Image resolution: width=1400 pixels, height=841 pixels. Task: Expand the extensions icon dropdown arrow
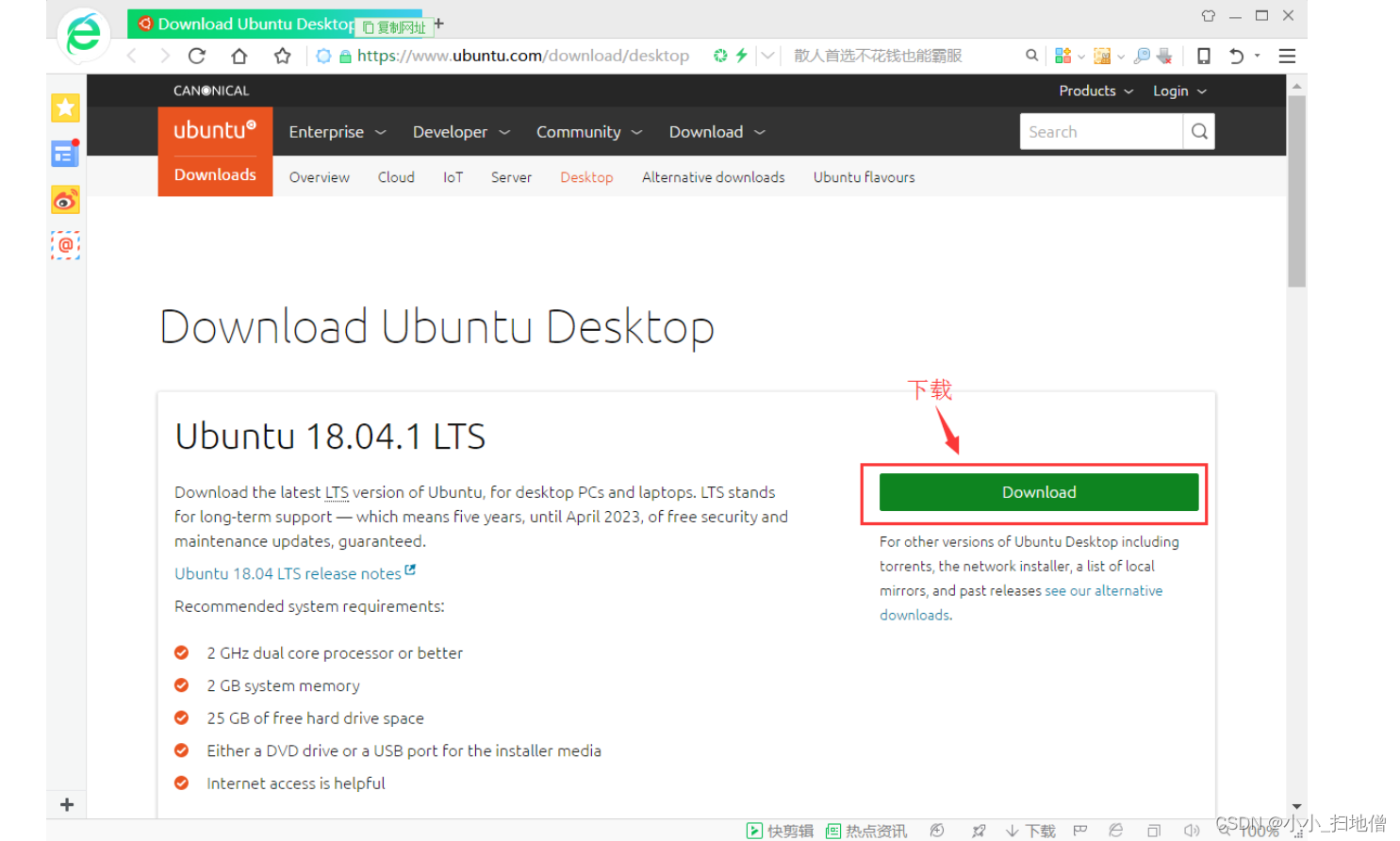pos(1080,57)
